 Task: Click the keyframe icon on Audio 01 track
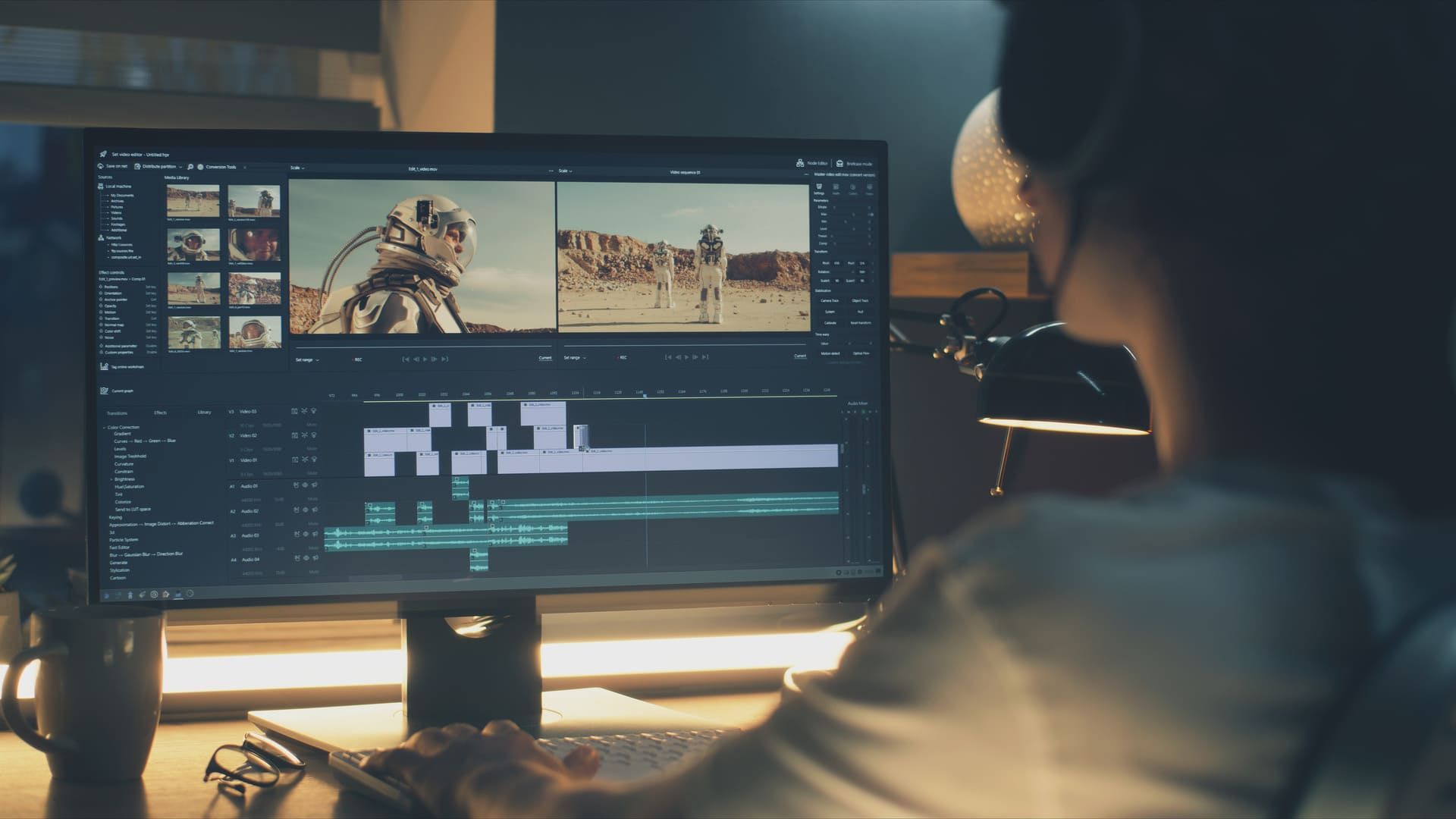point(297,486)
